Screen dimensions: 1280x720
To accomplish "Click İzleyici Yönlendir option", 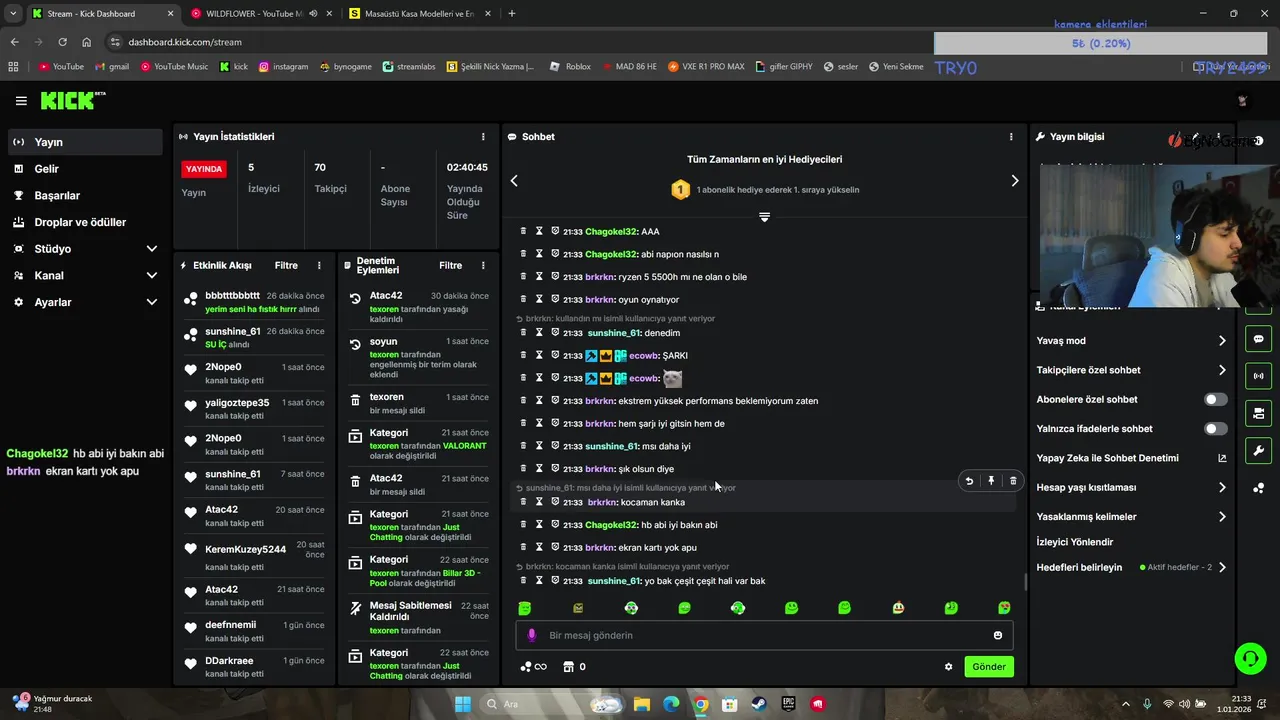I will pos(1075,542).
